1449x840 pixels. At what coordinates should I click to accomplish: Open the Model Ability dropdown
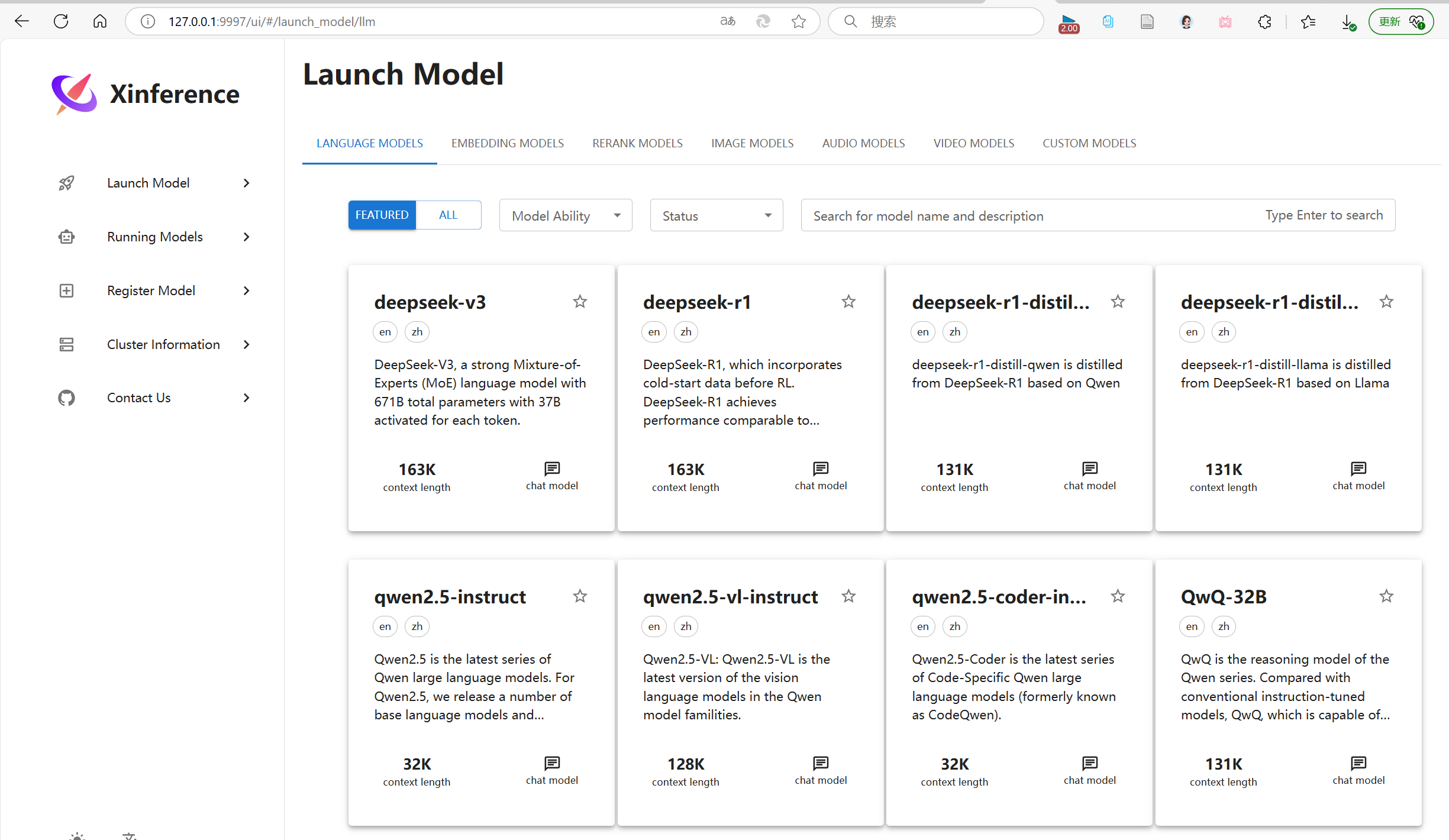tap(566, 215)
